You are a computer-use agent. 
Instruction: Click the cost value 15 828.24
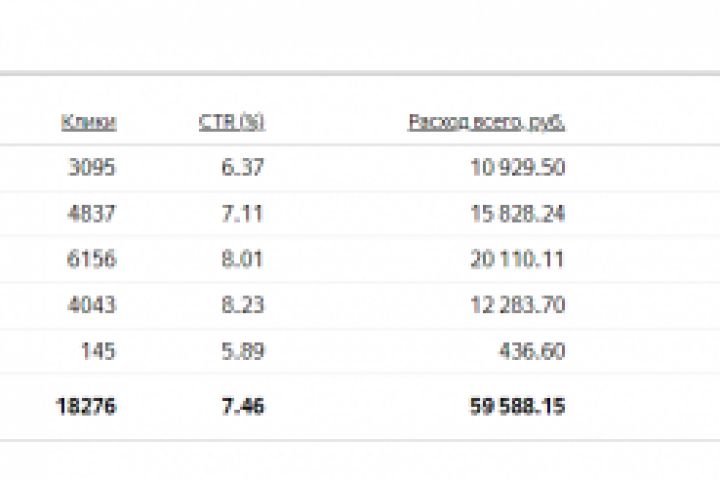tap(517, 214)
